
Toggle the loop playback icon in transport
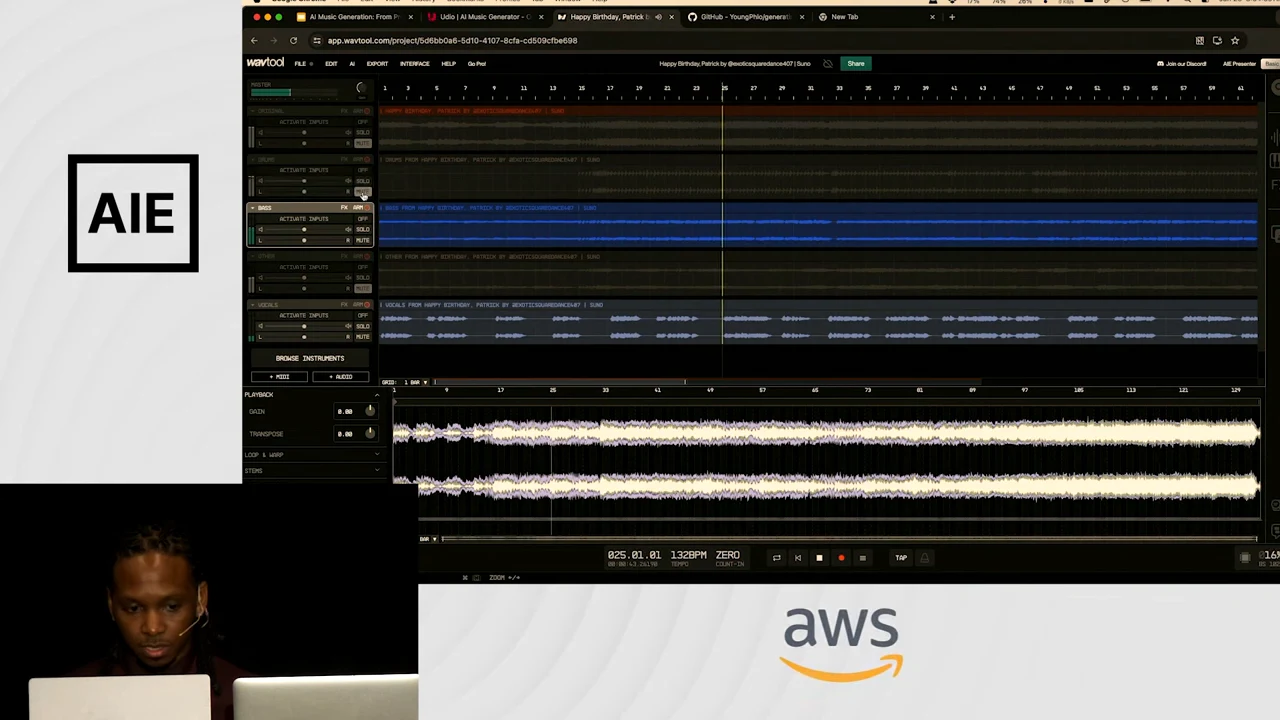(776, 558)
